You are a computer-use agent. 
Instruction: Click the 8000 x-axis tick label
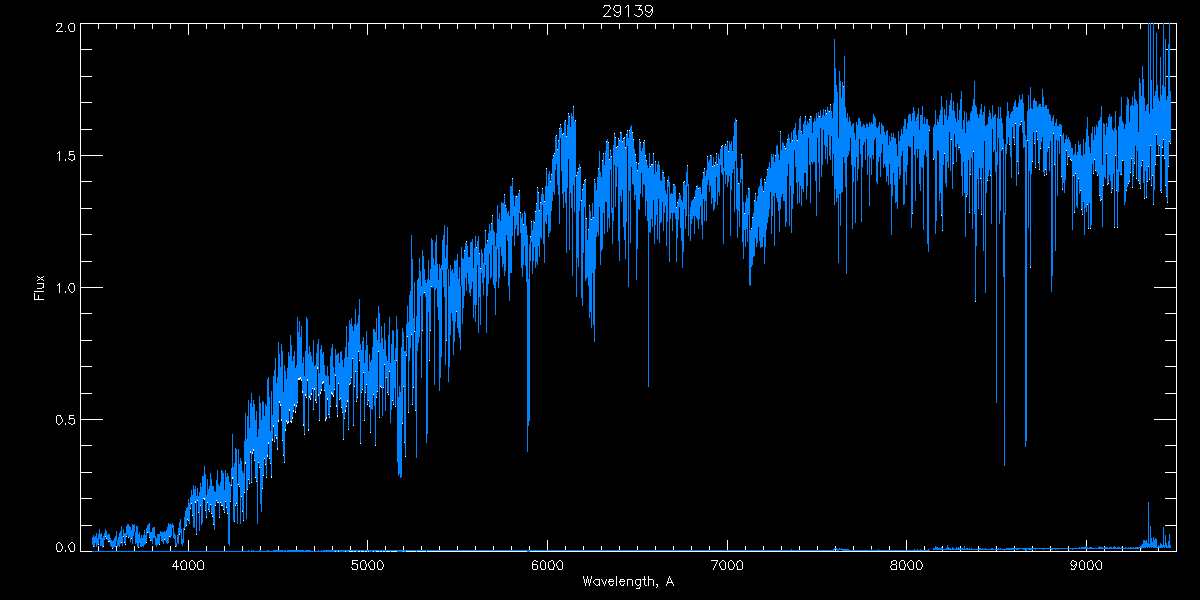click(907, 564)
